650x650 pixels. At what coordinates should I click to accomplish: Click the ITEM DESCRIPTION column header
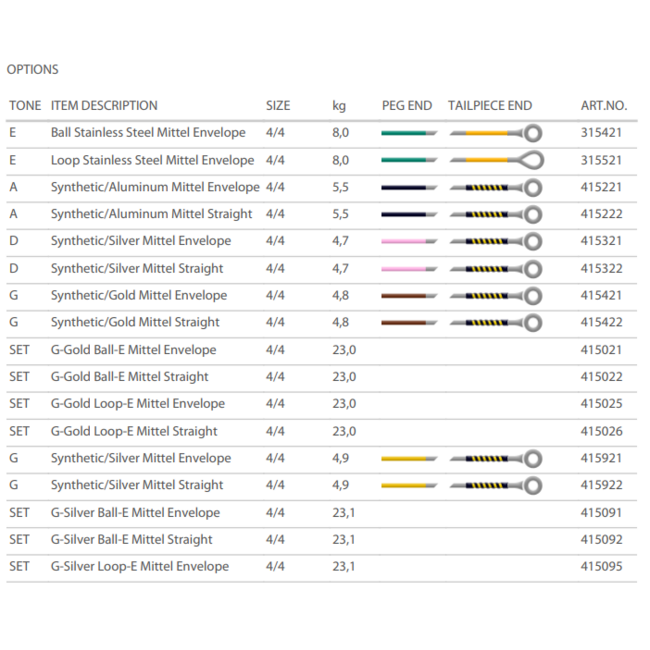pos(104,105)
